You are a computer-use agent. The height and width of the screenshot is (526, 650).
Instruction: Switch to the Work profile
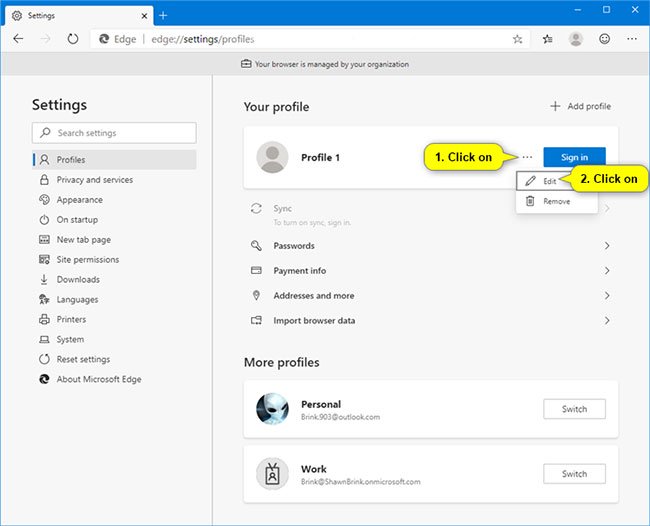pyautogui.click(x=574, y=474)
